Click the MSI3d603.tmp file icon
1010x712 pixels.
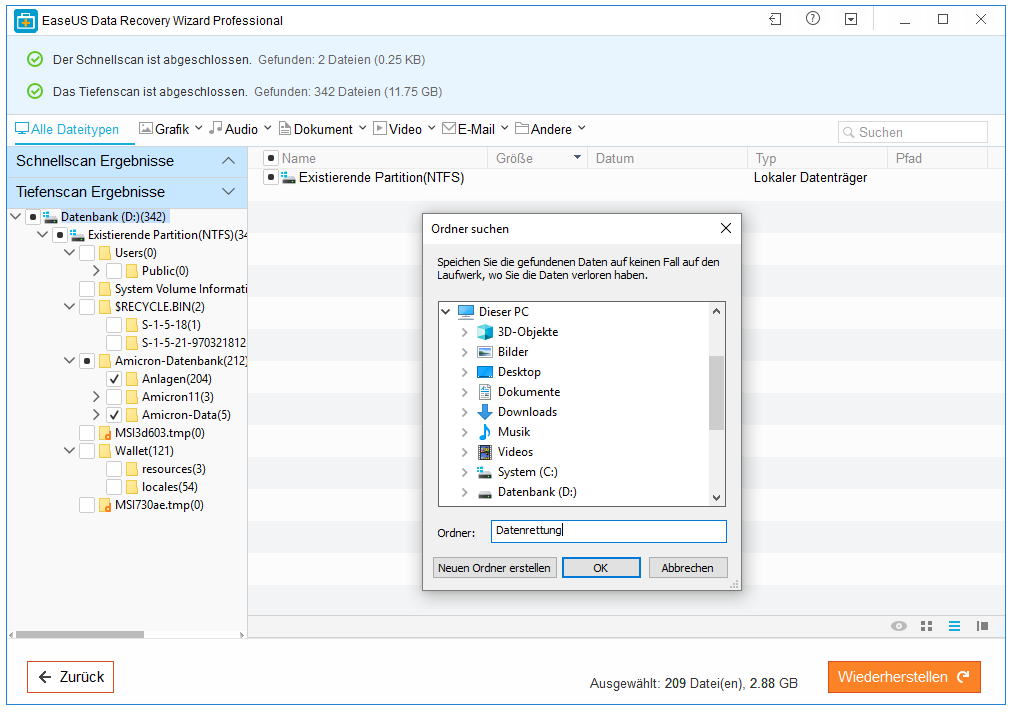(105, 433)
